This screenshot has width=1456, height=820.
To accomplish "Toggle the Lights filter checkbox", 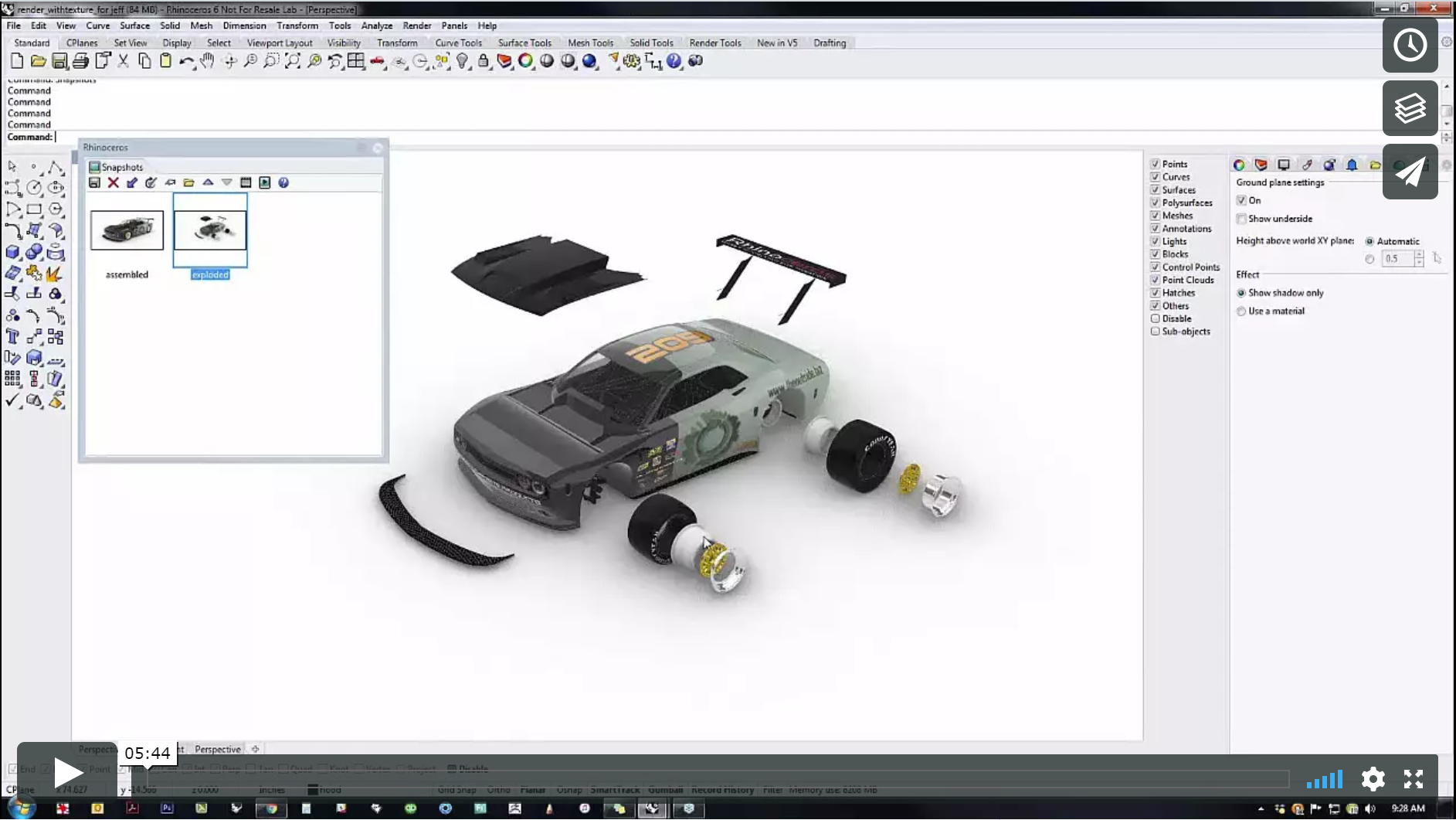I will pyautogui.click(x=1156, y=241).
